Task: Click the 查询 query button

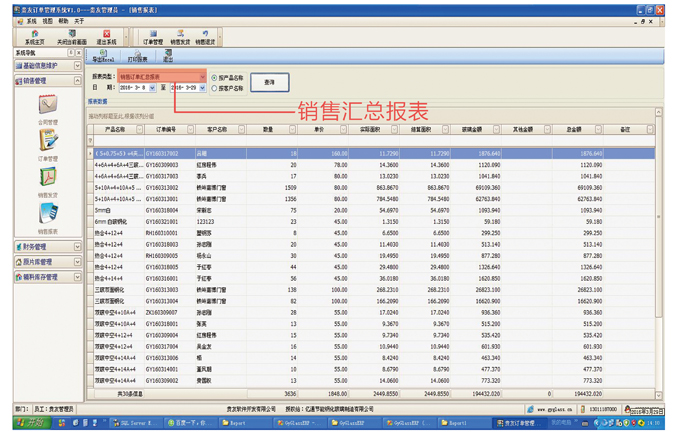Action: pyautogui.click(x=269, y=82)
